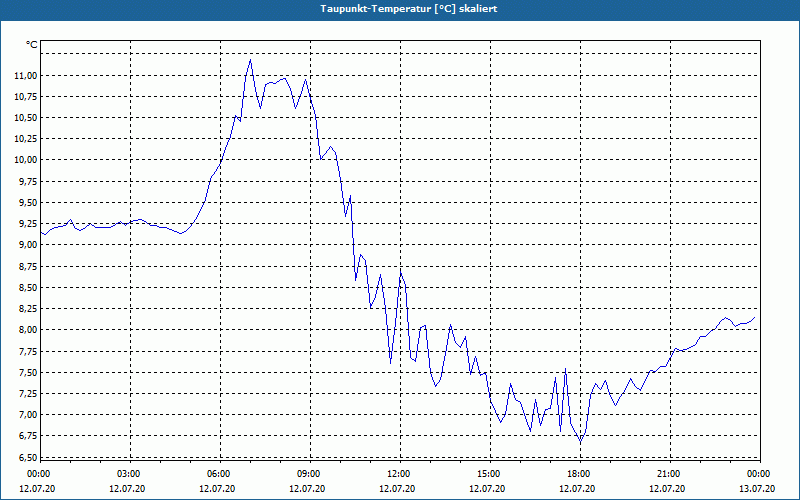Click the 8,25 y-axis value
The height and width of the screenshot is (500, 800).
tap(28, 309)
